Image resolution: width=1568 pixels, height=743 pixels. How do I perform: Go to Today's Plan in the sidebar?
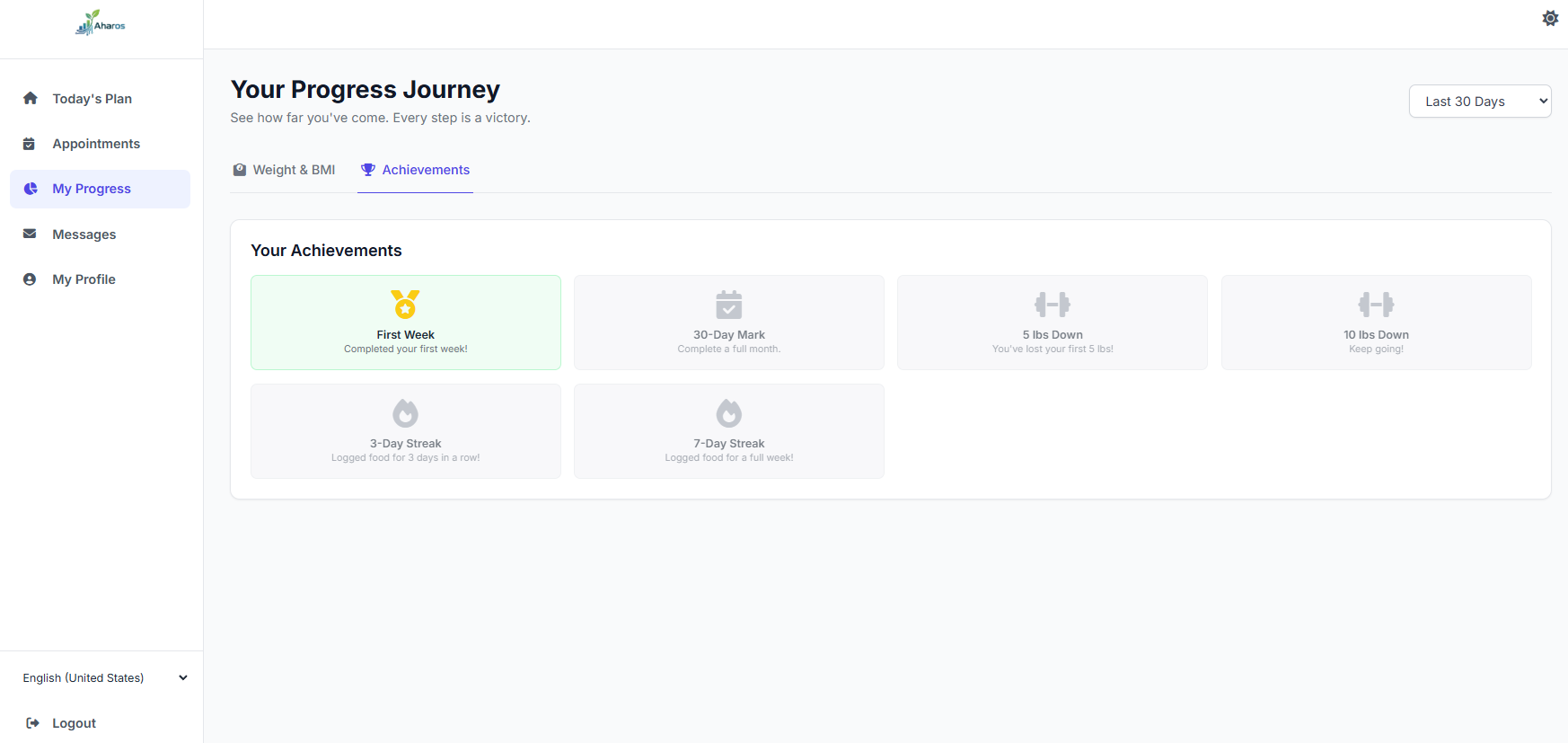coord(100,99)
